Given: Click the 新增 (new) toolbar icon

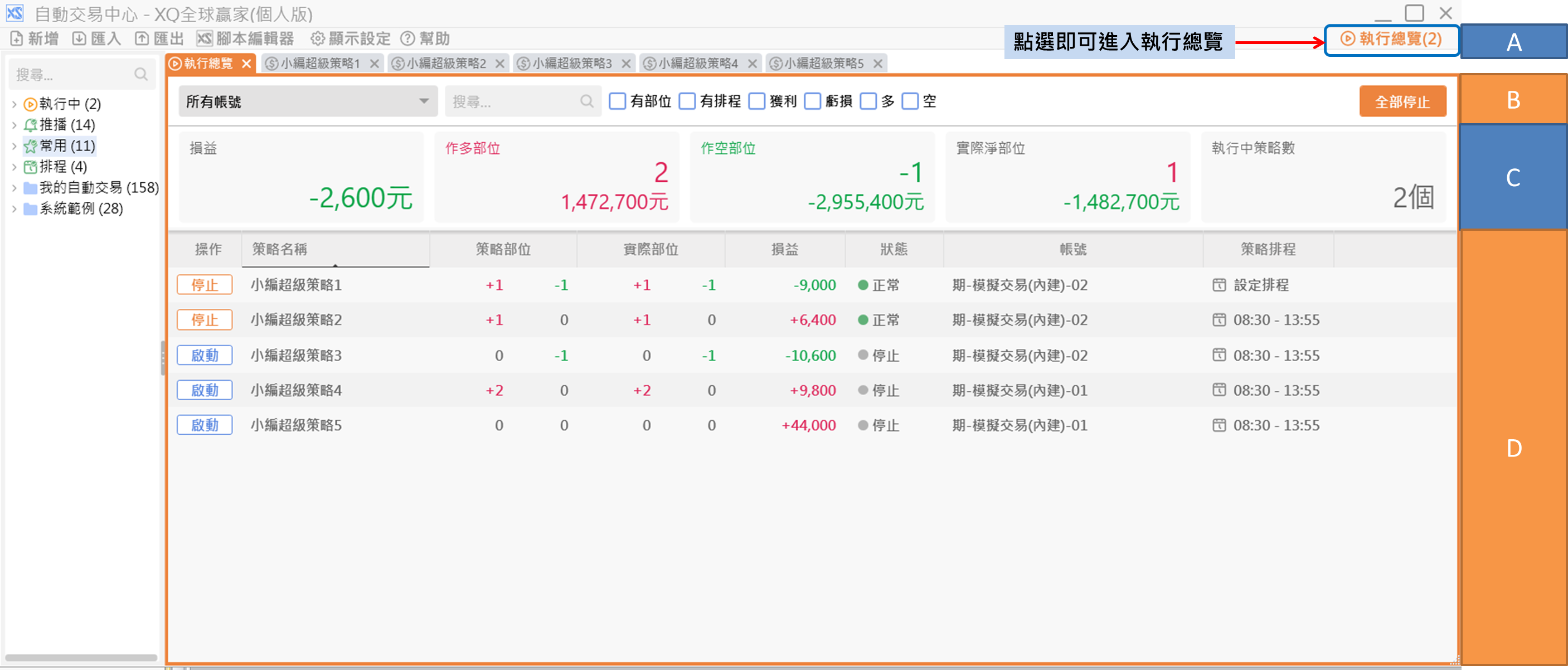Looking at the screenshot, I should pyautogui.click(x=17, y=39).
